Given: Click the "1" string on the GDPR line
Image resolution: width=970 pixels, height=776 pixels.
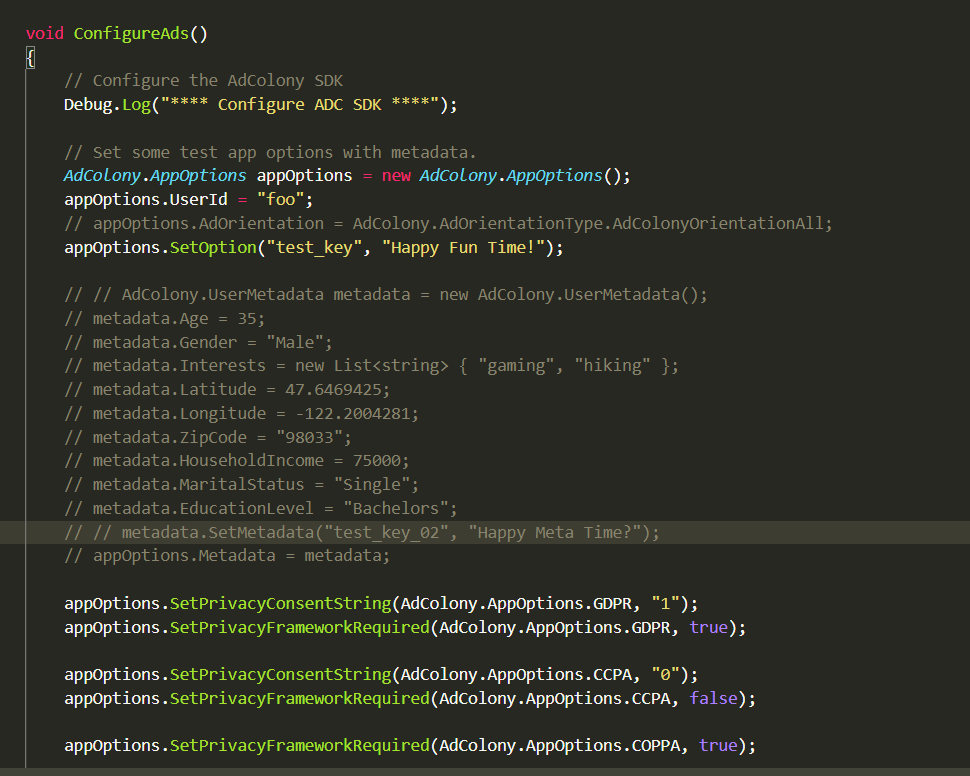Looking at the screenshot, I should [x=665, y=603].
